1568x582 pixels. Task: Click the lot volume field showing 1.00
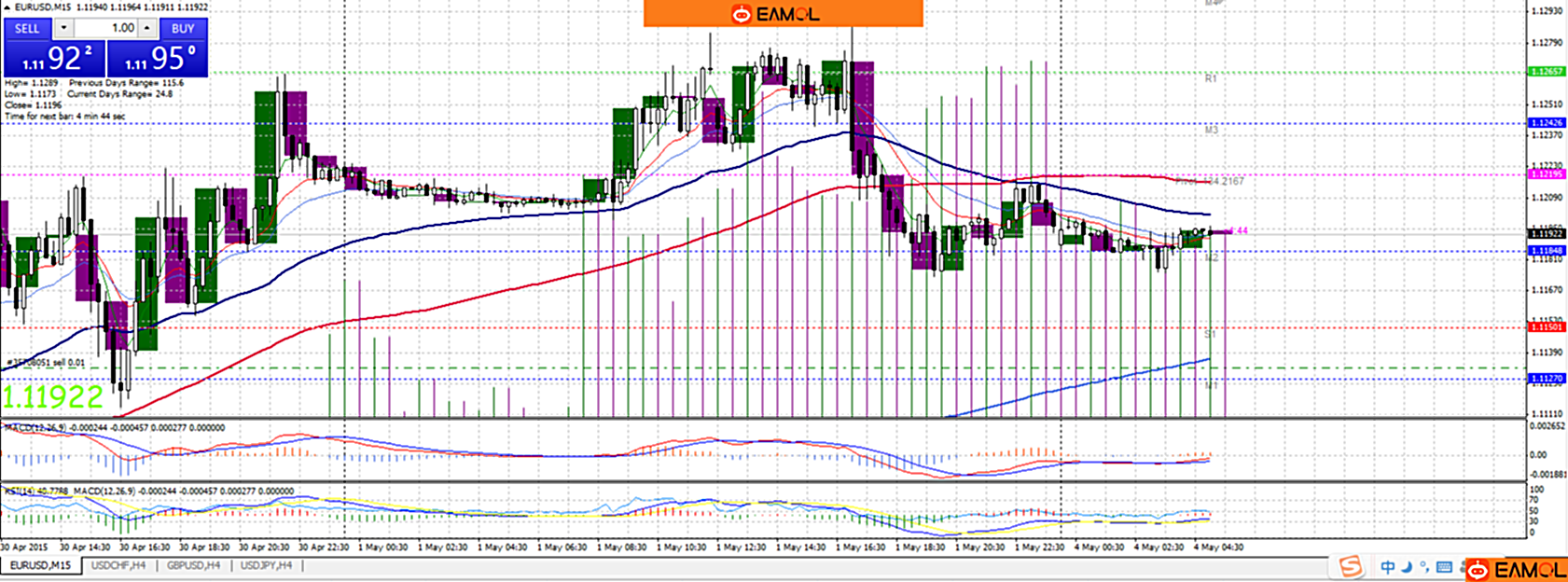point(105,28)
